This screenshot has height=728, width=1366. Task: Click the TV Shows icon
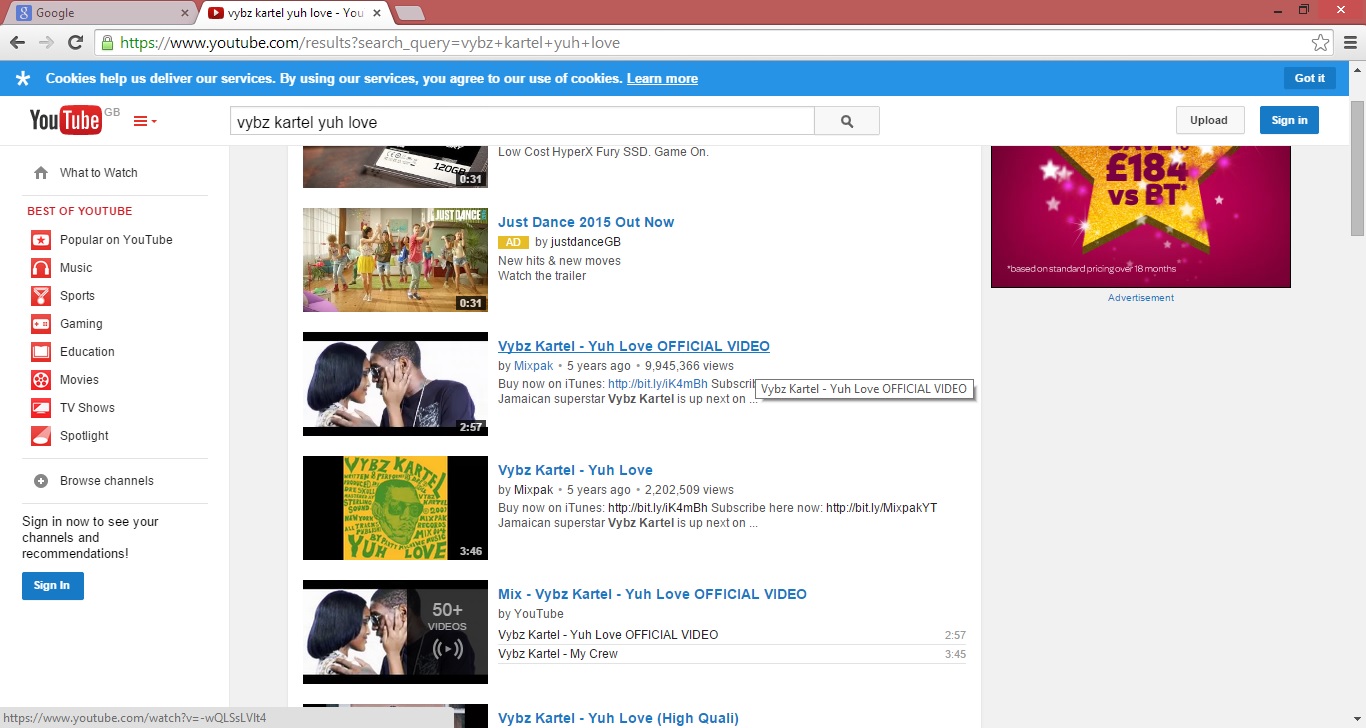[41, 408]
